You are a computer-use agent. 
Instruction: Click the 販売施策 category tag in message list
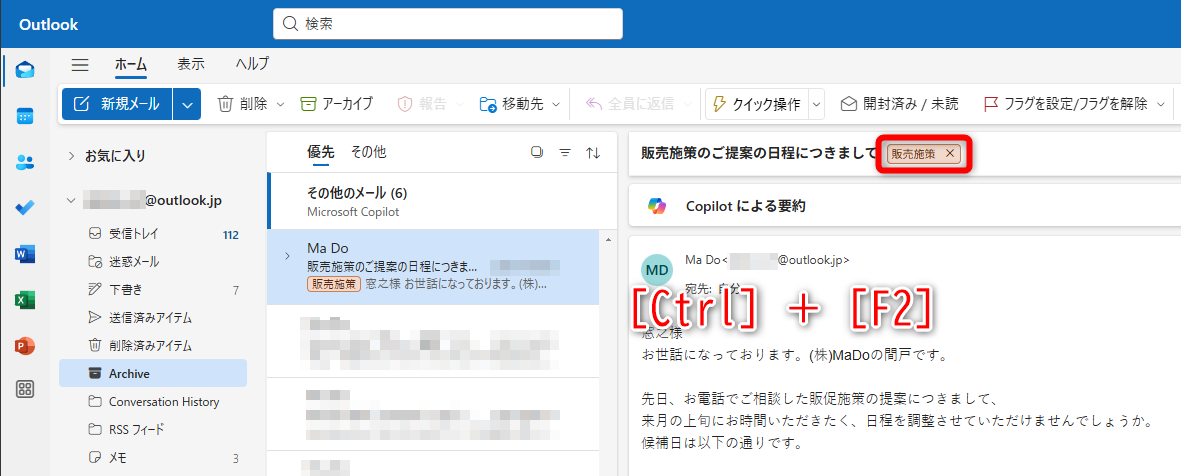334,285
